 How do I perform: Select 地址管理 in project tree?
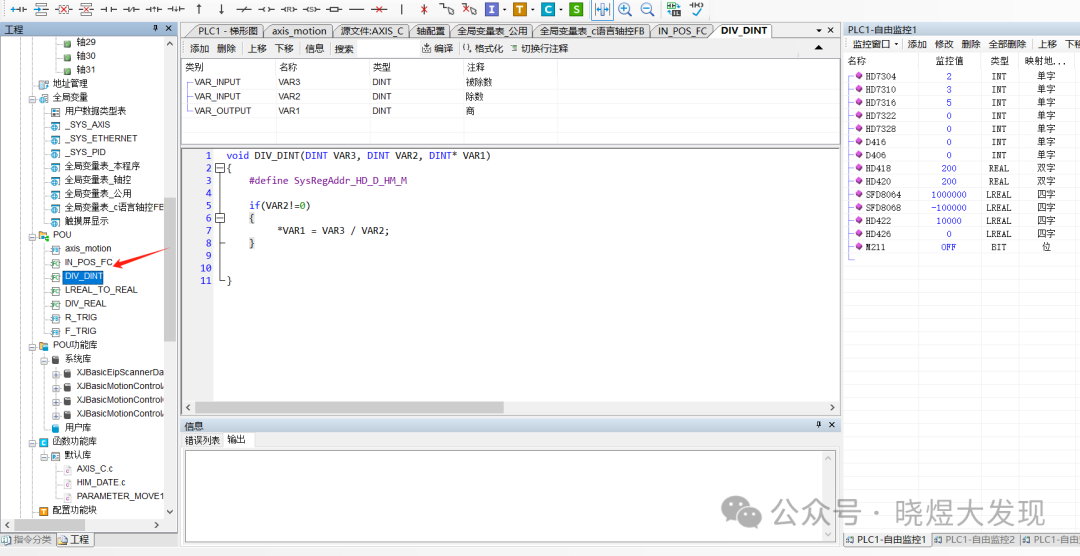(x=70, y=83)
